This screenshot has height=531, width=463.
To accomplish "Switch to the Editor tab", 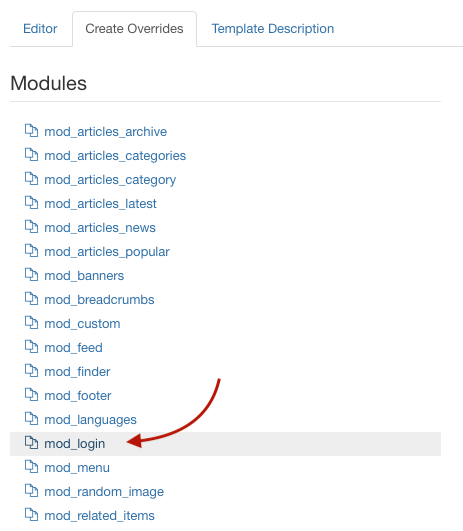I will (40, 29).
